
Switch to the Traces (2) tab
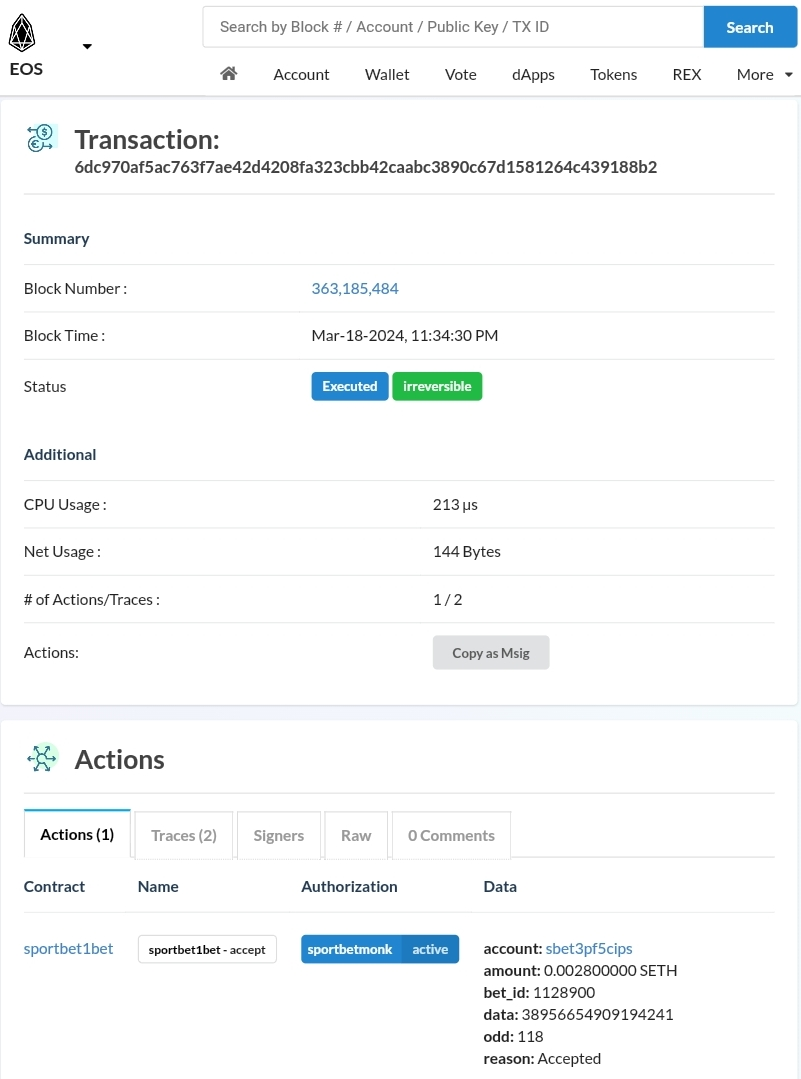(x=184, y=835)
